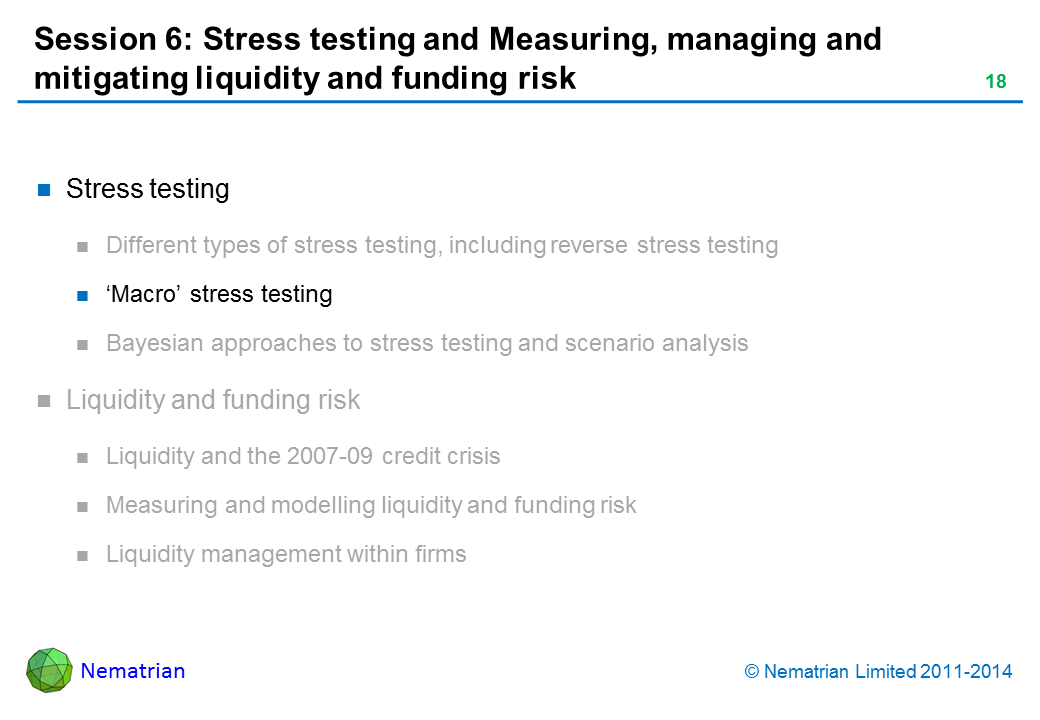The width and height of the screenshot is (1040, 720).
Task: Click the bullet beside 'Different types of stress testing'
Action: [x=84, y=246]
